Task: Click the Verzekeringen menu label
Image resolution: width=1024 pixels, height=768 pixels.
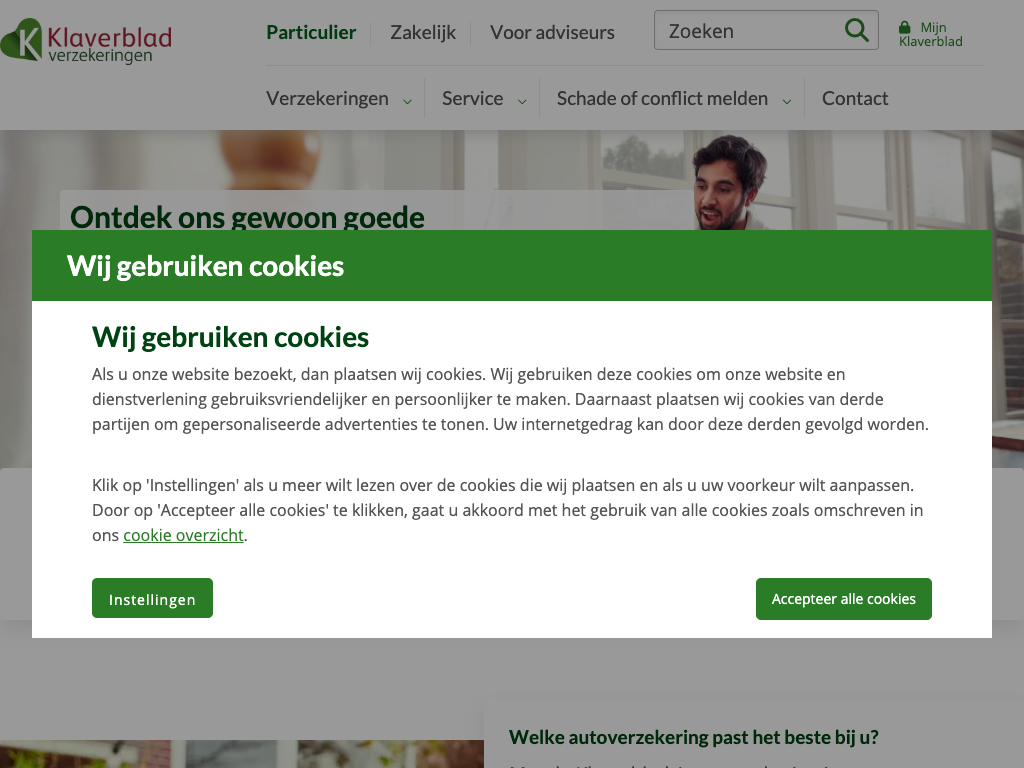Action: click(327, 99)
